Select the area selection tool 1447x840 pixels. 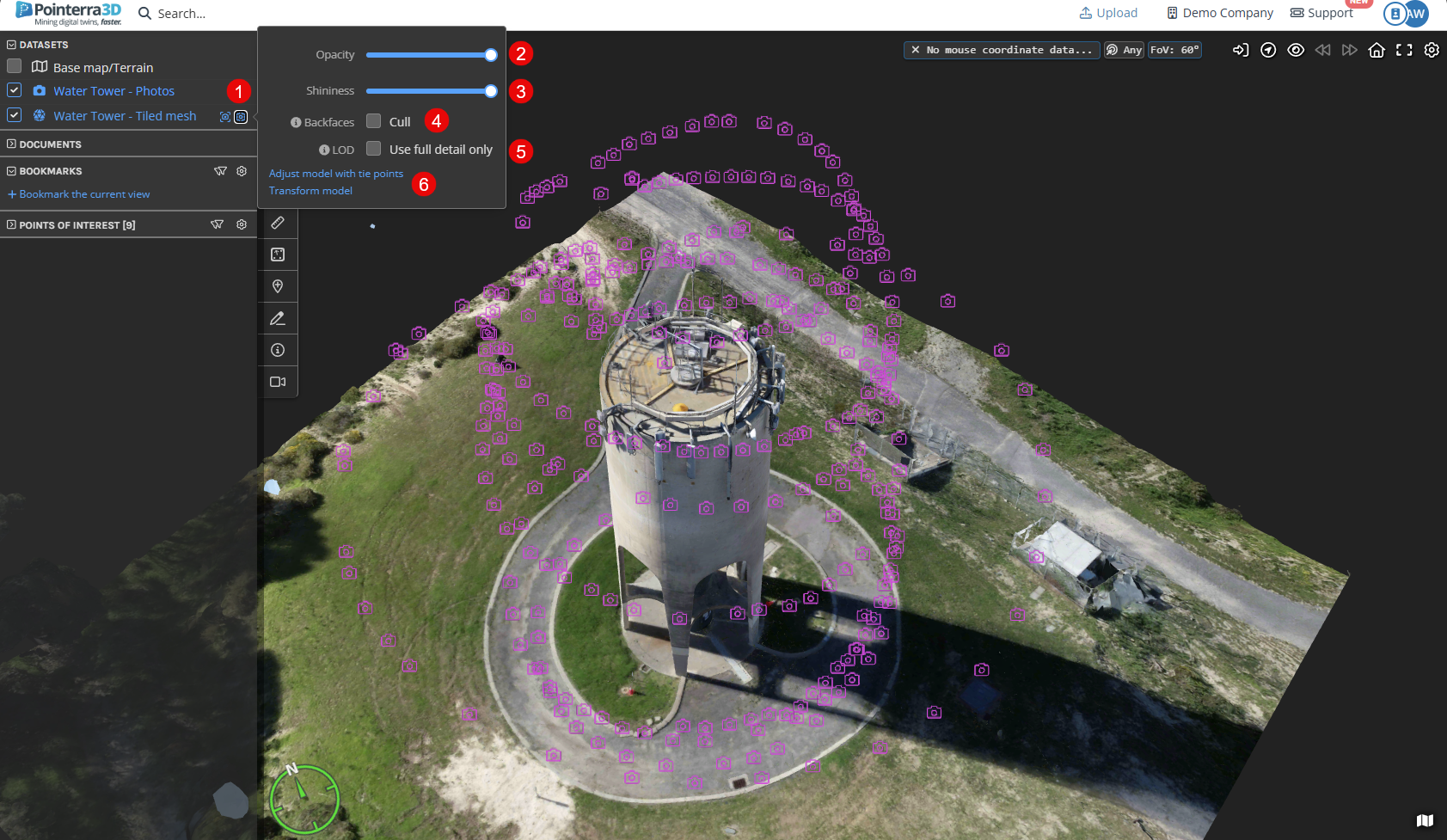[x=278, y=254]
